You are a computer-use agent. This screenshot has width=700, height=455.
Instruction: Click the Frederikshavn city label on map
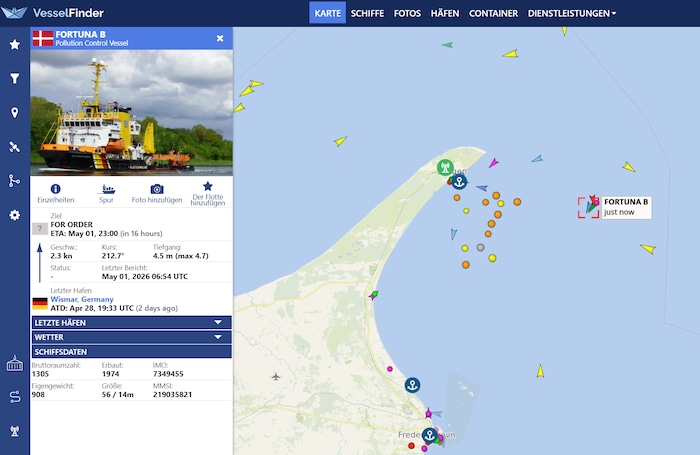427,435
